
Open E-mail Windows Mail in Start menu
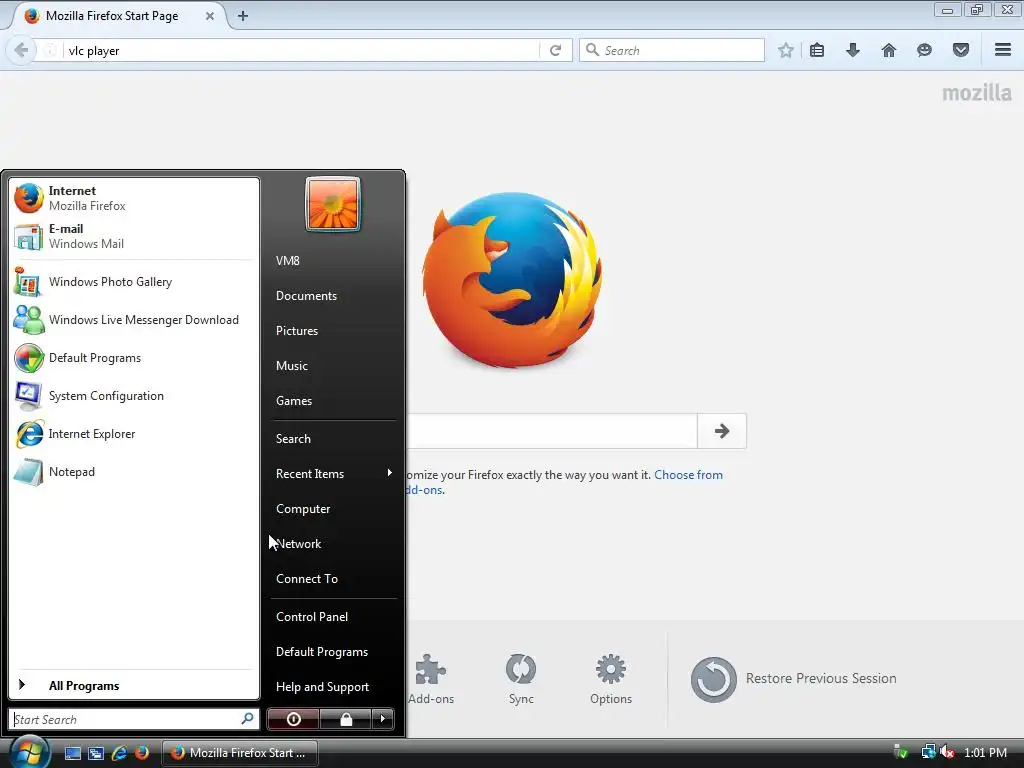click(x=134, y=236)
